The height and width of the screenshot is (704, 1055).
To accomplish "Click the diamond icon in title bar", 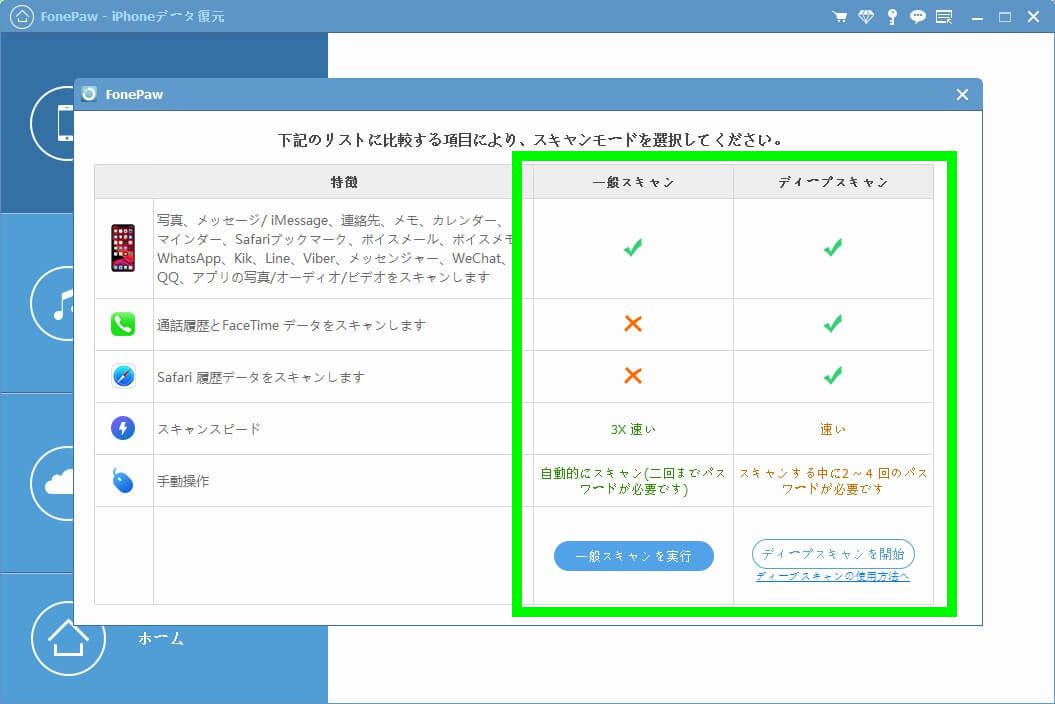I will pyautogui.click(x=866, y=17).
